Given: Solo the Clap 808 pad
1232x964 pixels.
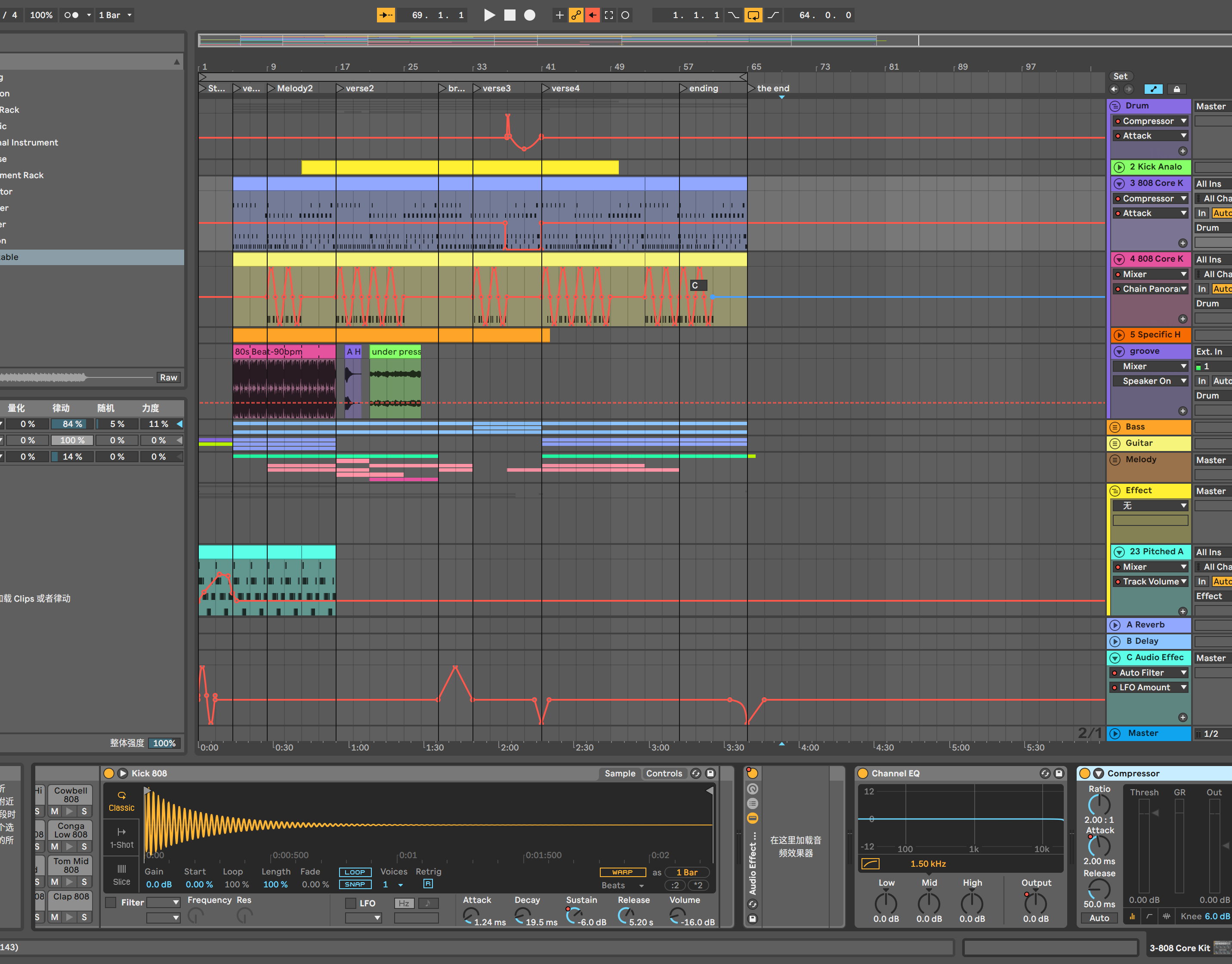Looking at the screenshot, I should (x=84, y=918).
